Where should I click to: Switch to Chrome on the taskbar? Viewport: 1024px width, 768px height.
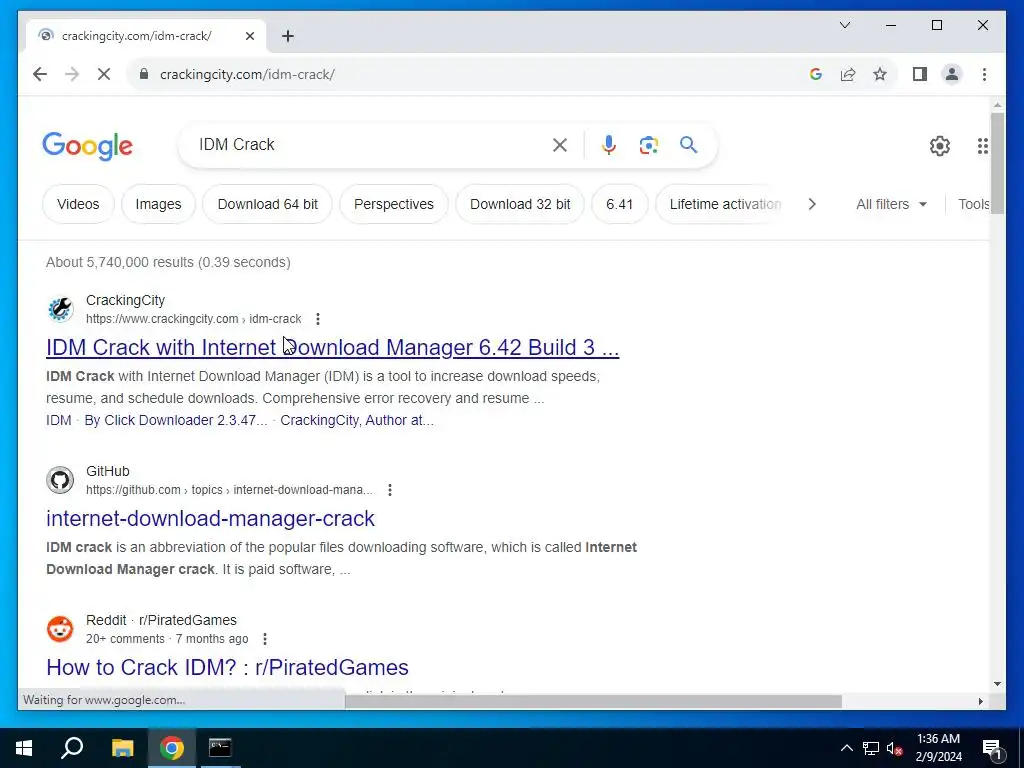point(172,748)
